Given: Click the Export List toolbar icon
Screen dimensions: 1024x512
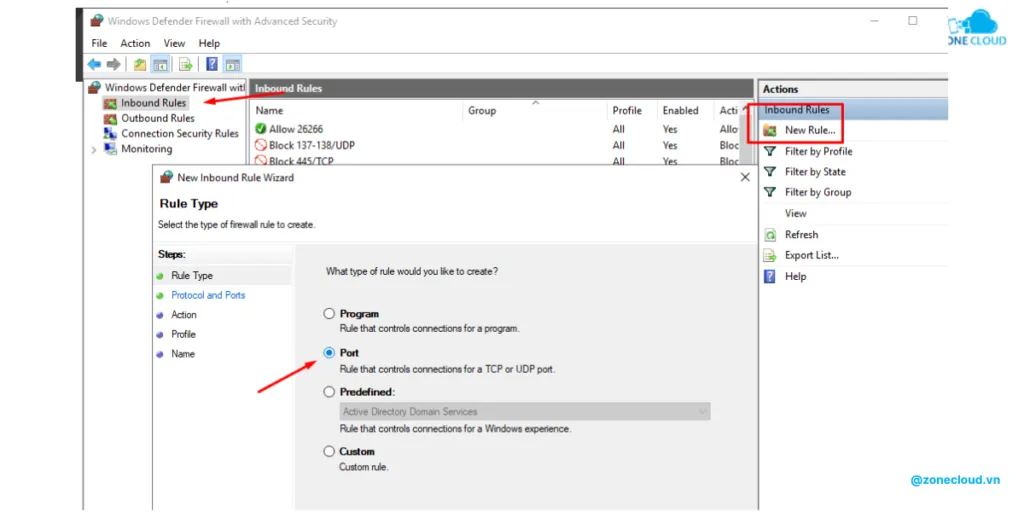Looking at the screenshot, I should click(186, 64).
